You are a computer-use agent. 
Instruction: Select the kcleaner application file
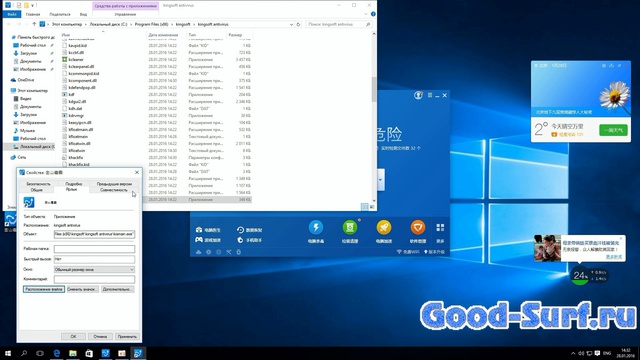tap(76, 60)
